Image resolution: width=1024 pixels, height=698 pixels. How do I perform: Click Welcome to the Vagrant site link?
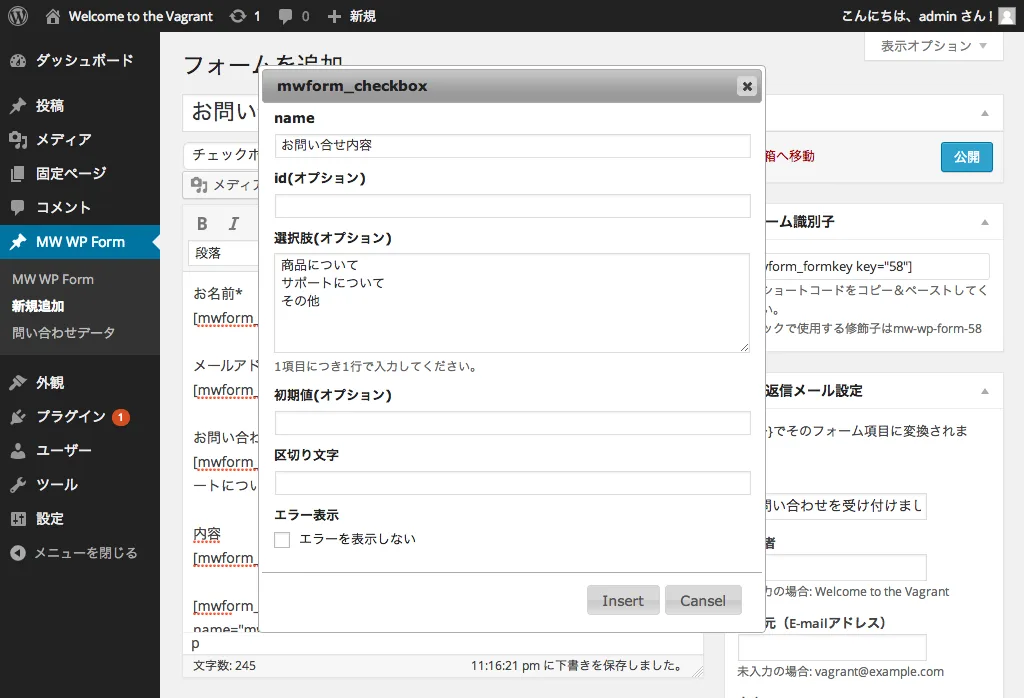(x=141, y=16)
